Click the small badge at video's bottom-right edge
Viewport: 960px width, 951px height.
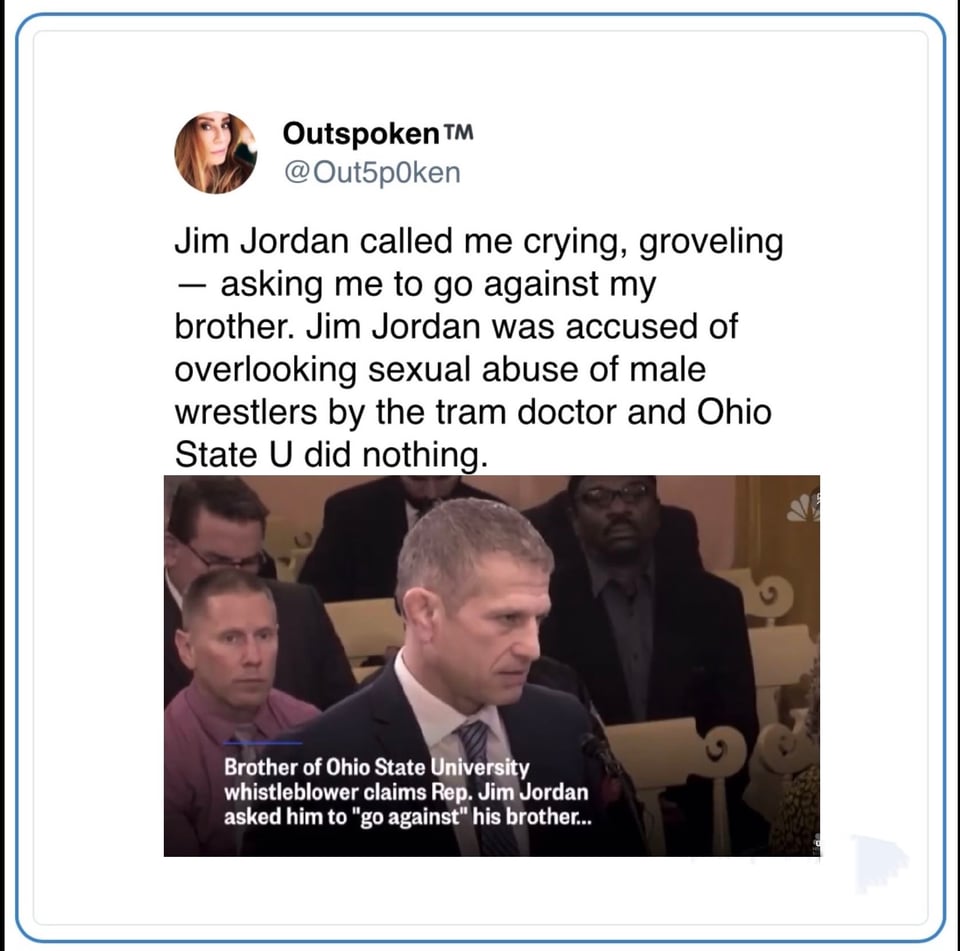tap(816, 844)
